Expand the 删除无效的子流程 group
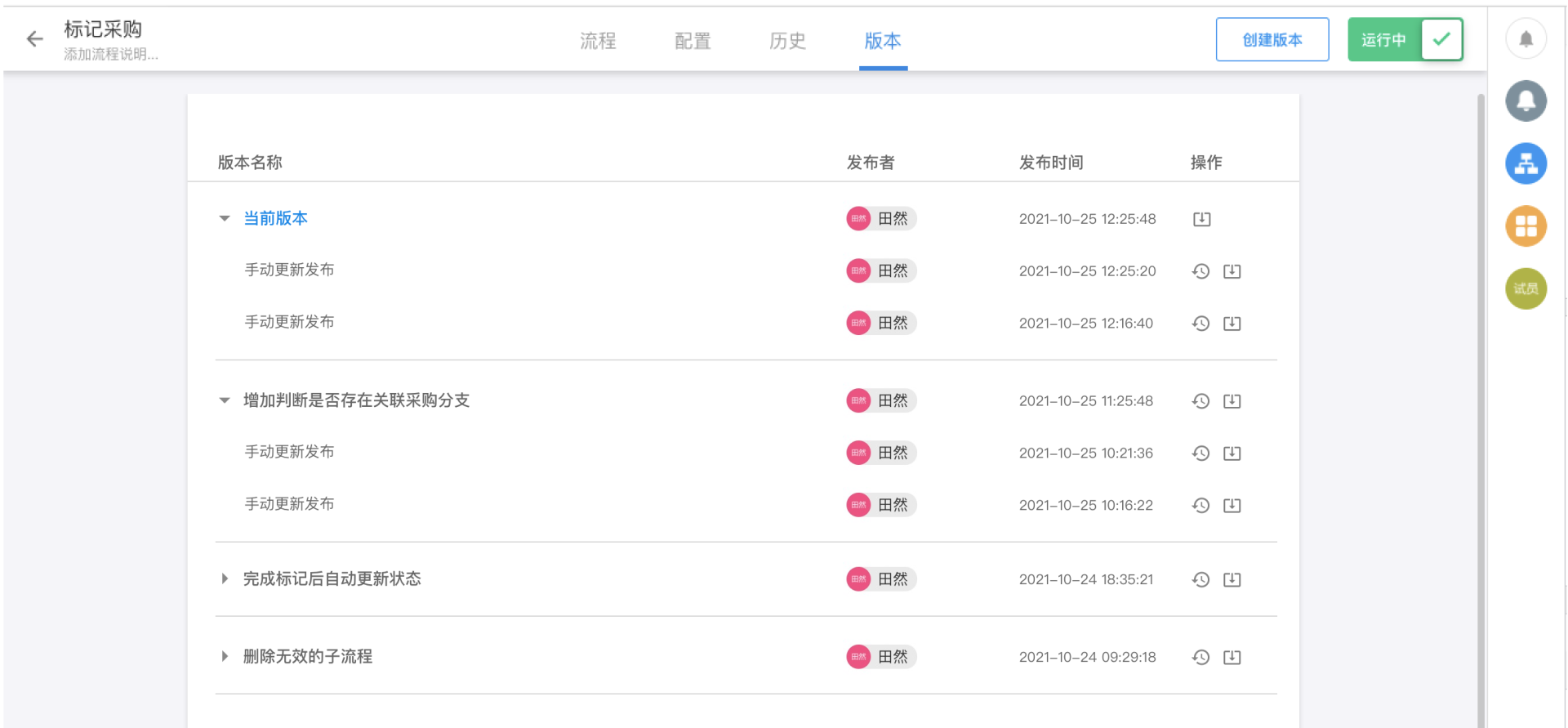 pyautogui.click(x=225, y=657)
